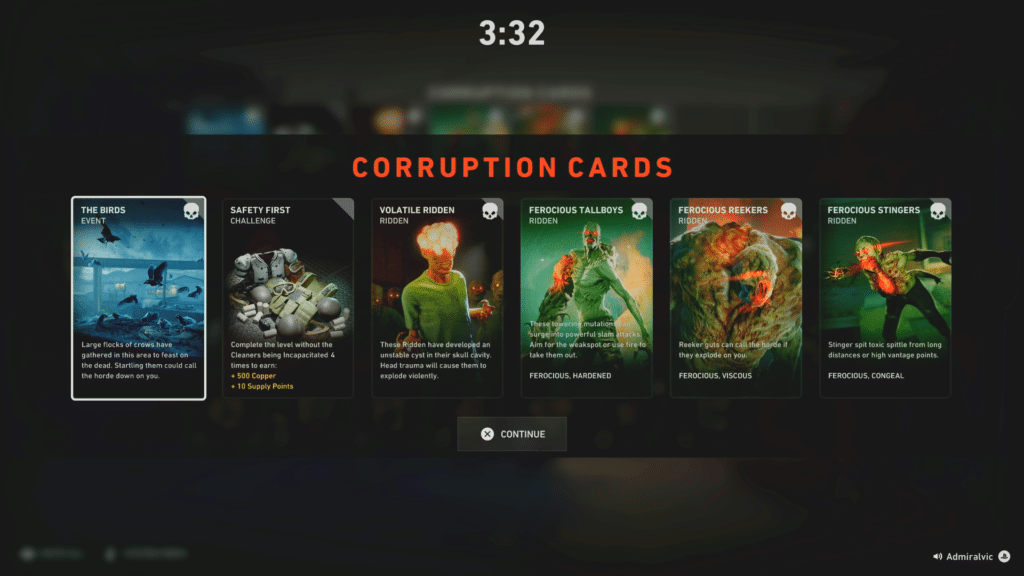This screenshot has width=1024, height=576.
Task: Select the Ferocious Reekers card
Action: pos(736,298)
